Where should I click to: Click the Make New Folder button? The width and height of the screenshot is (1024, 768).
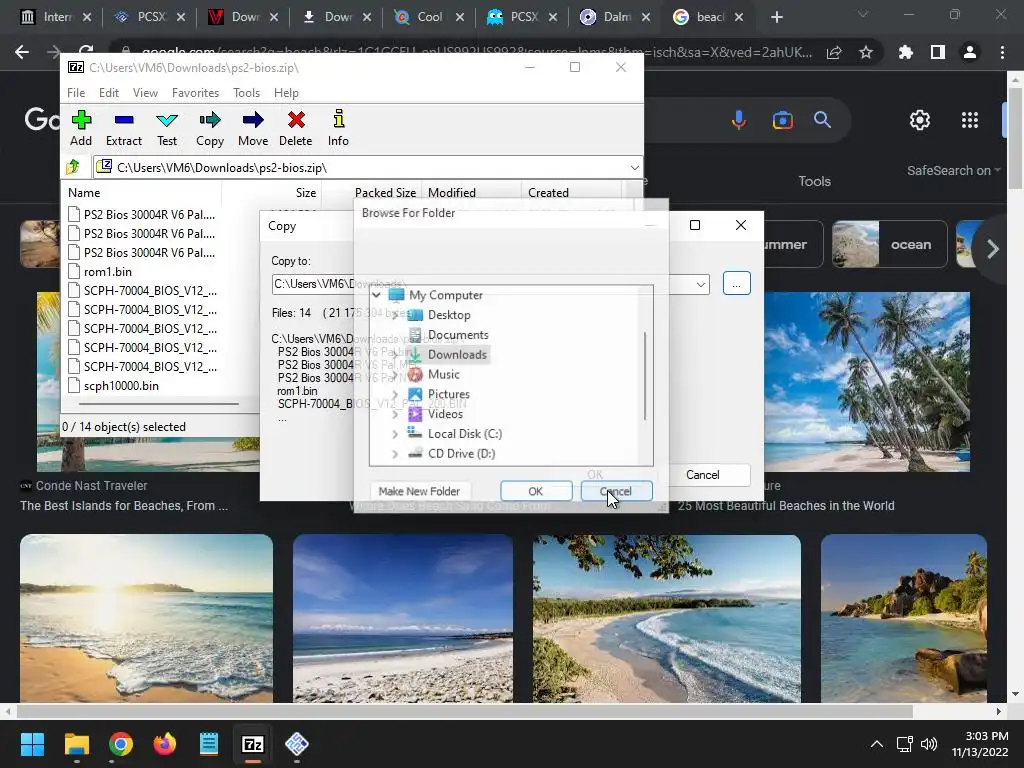[x=419, y=491]
